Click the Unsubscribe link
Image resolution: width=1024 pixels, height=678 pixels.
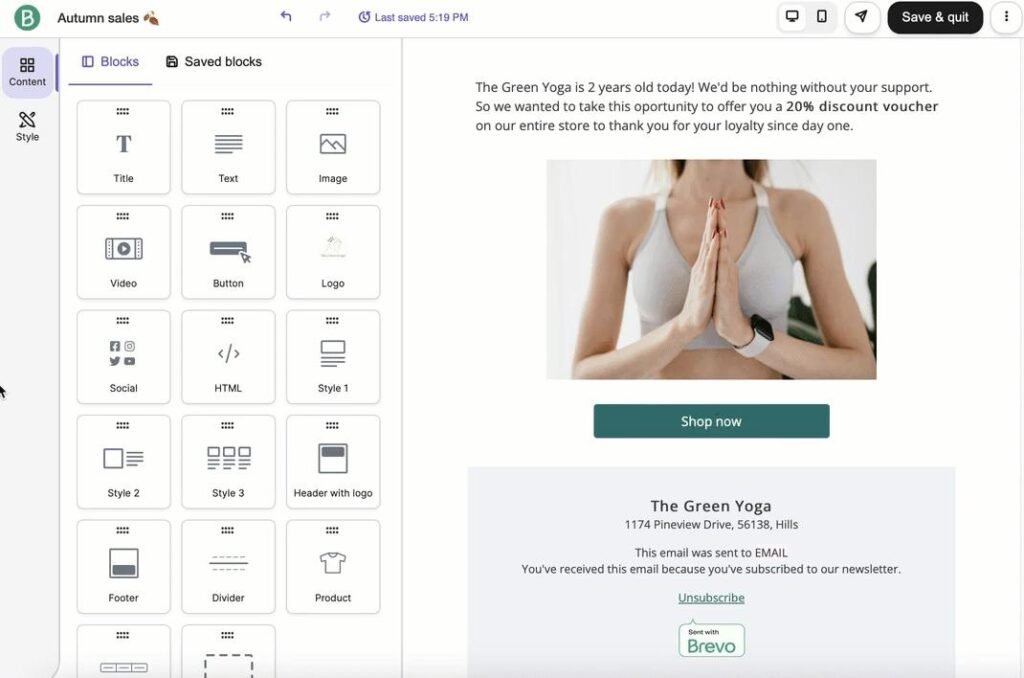711,596
